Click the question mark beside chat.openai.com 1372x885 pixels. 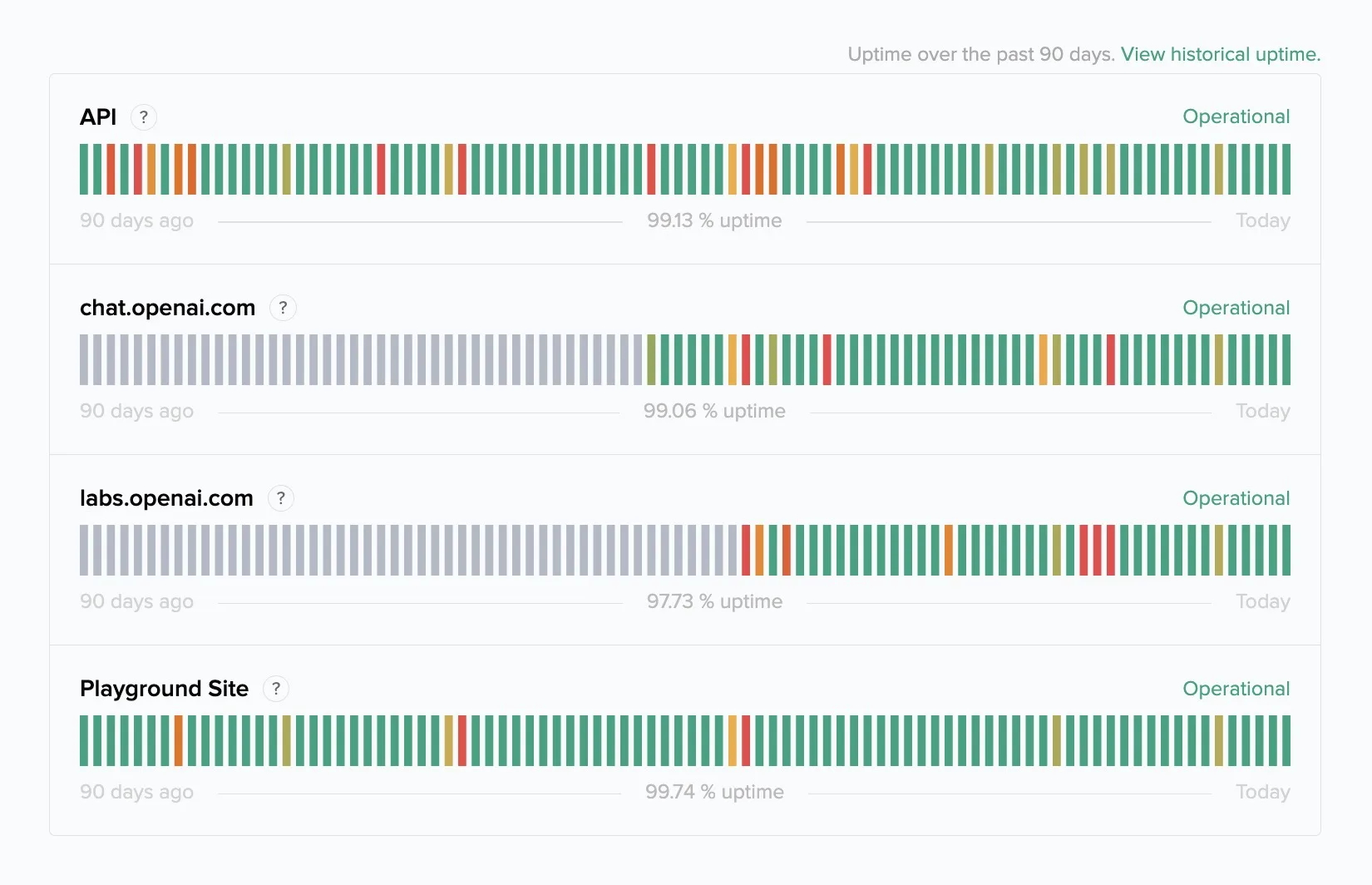pos(283,308)
